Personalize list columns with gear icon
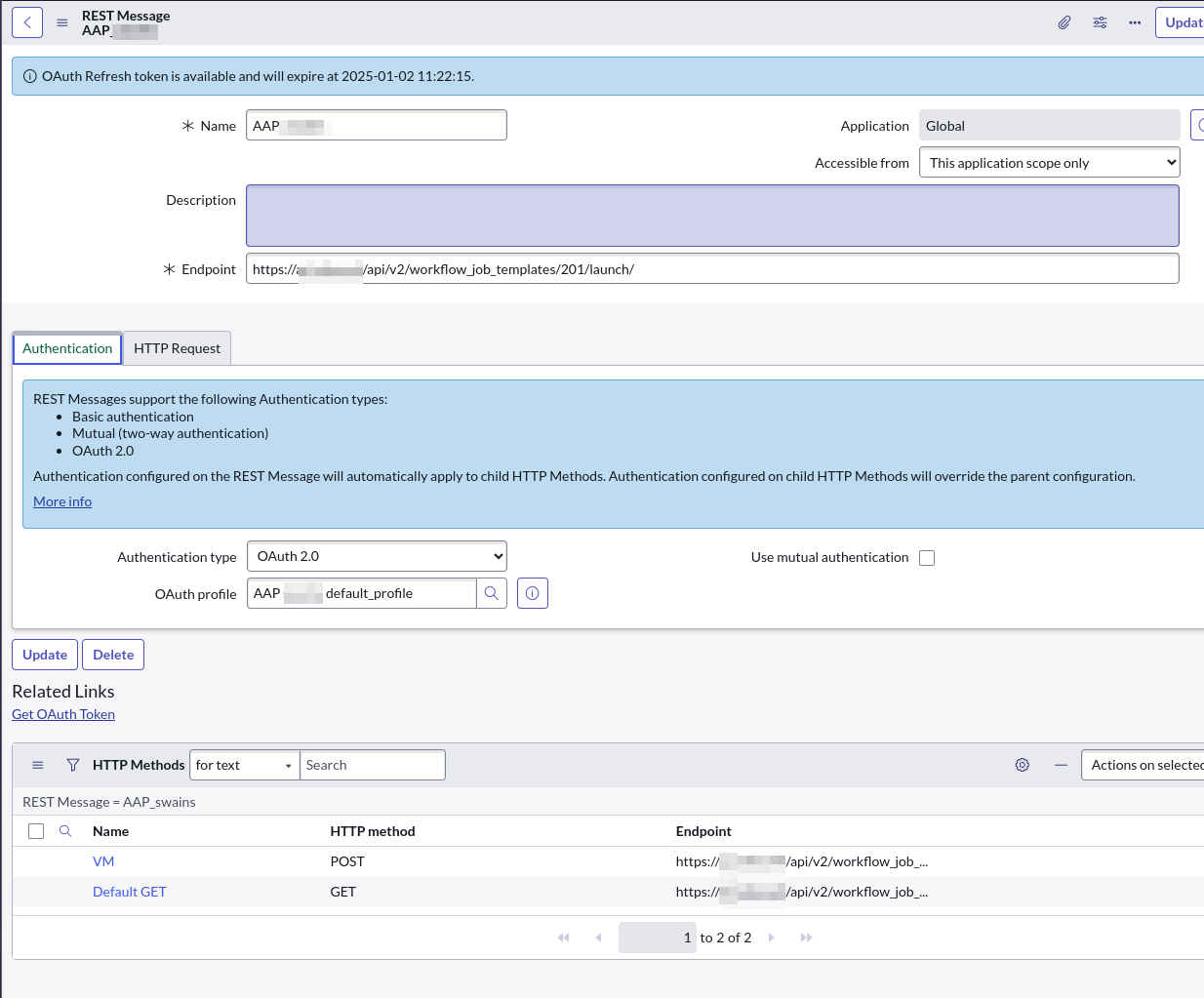This screenshot has height=998, width=1204. (x=1023, y=765)
